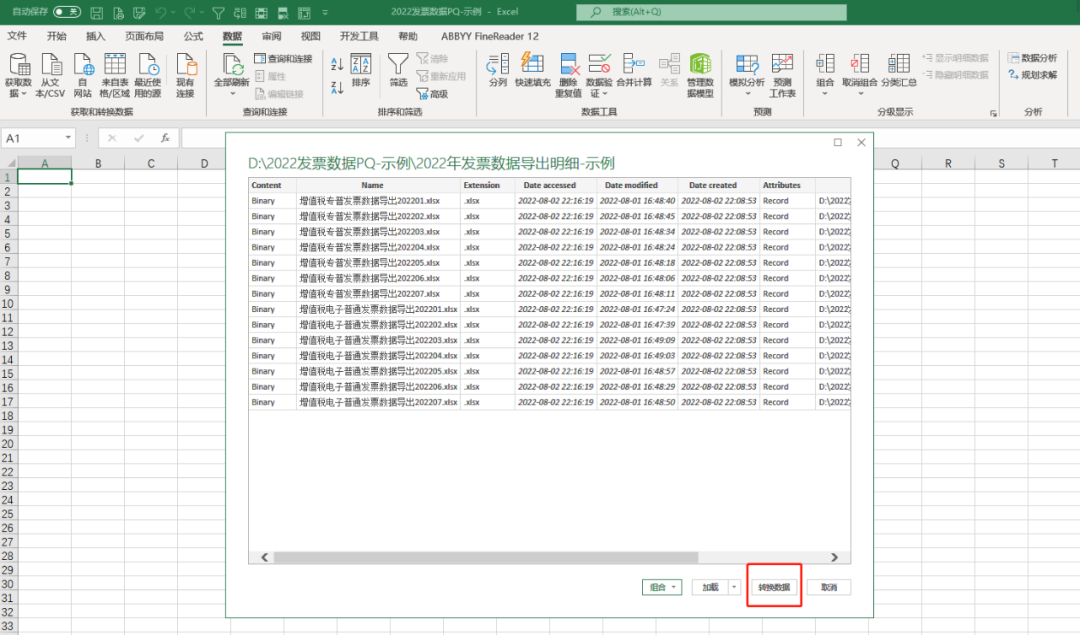Toggle the AutoSave (自动保存) switch
Image resolution: width=1080 pixels, height=635 pixels.
[67, 12]
